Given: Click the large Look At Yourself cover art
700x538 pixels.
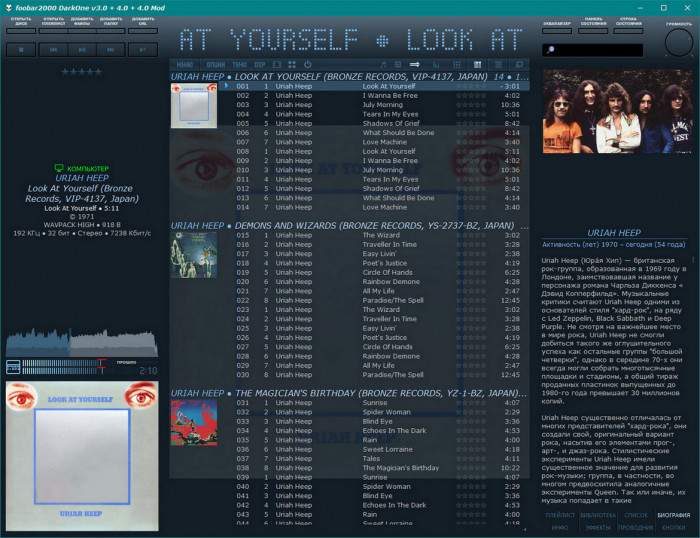Looking at the screenshot, I should click(x=82, y=456).
